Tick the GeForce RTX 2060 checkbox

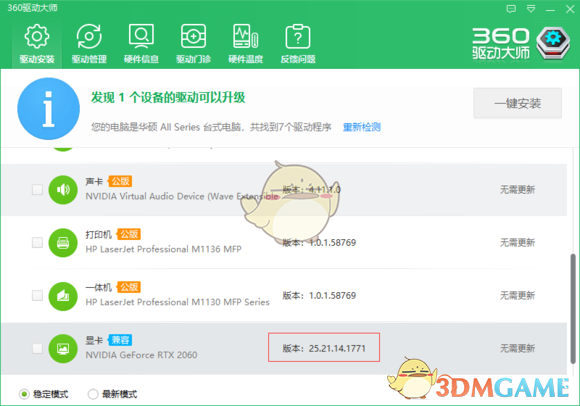37,348
